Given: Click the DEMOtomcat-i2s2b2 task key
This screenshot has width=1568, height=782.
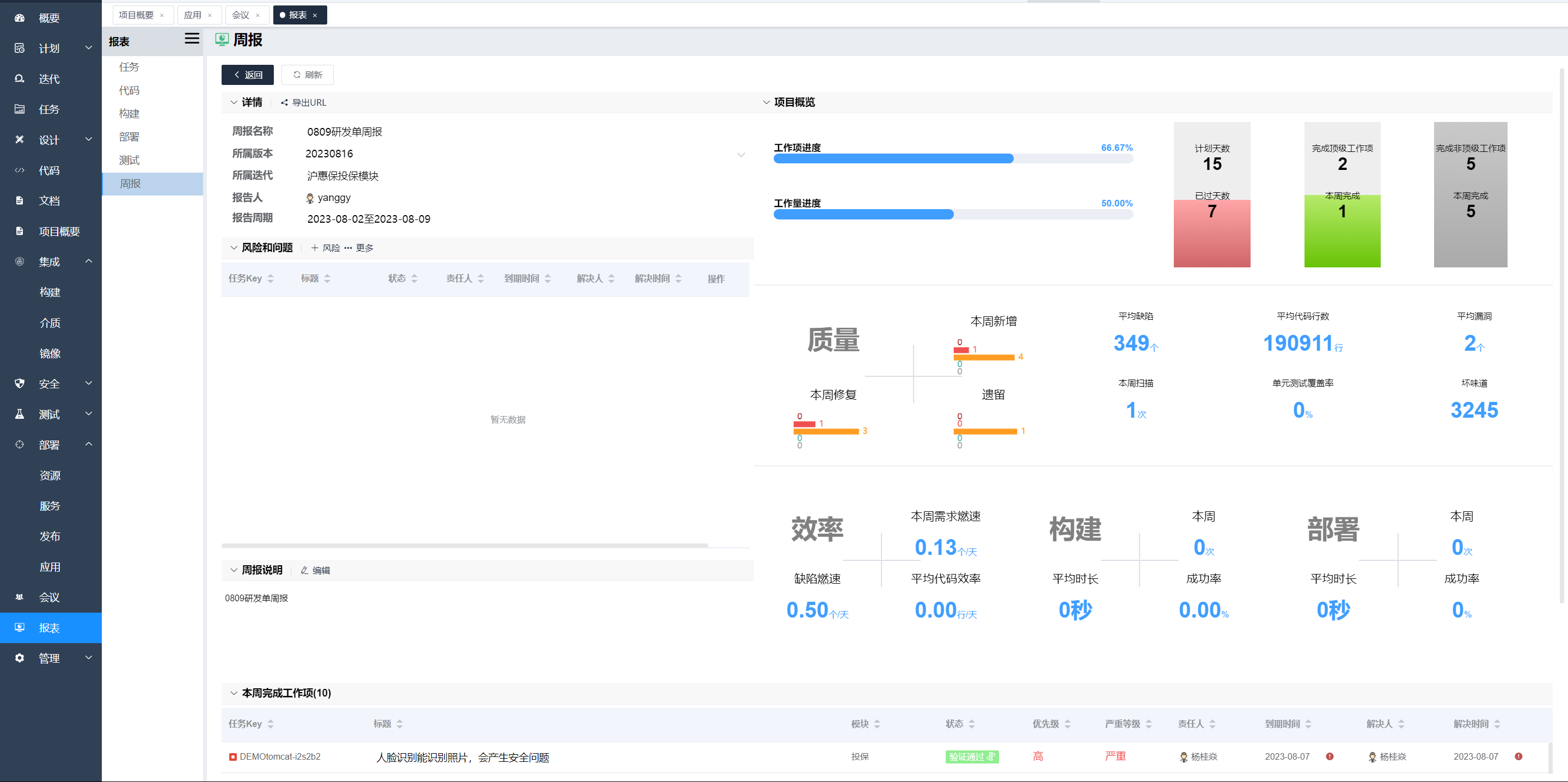Looking at the screenshot, I should (x=279, y=757).
